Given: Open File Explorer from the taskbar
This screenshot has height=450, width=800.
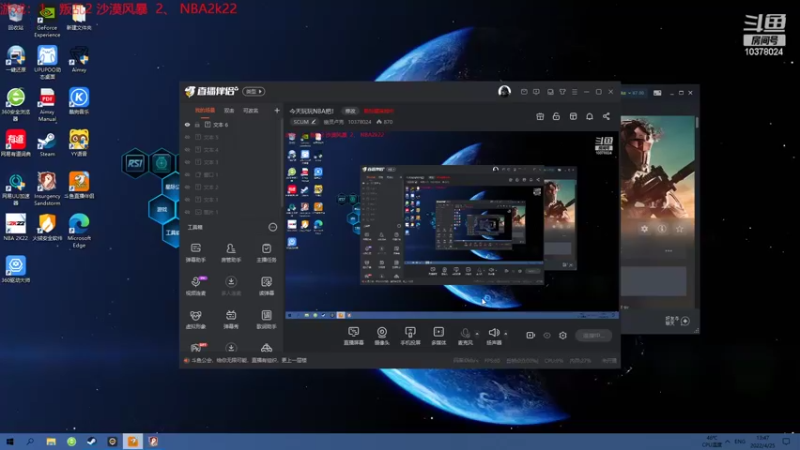Looking at the screenshot, I should click(51, 441).
